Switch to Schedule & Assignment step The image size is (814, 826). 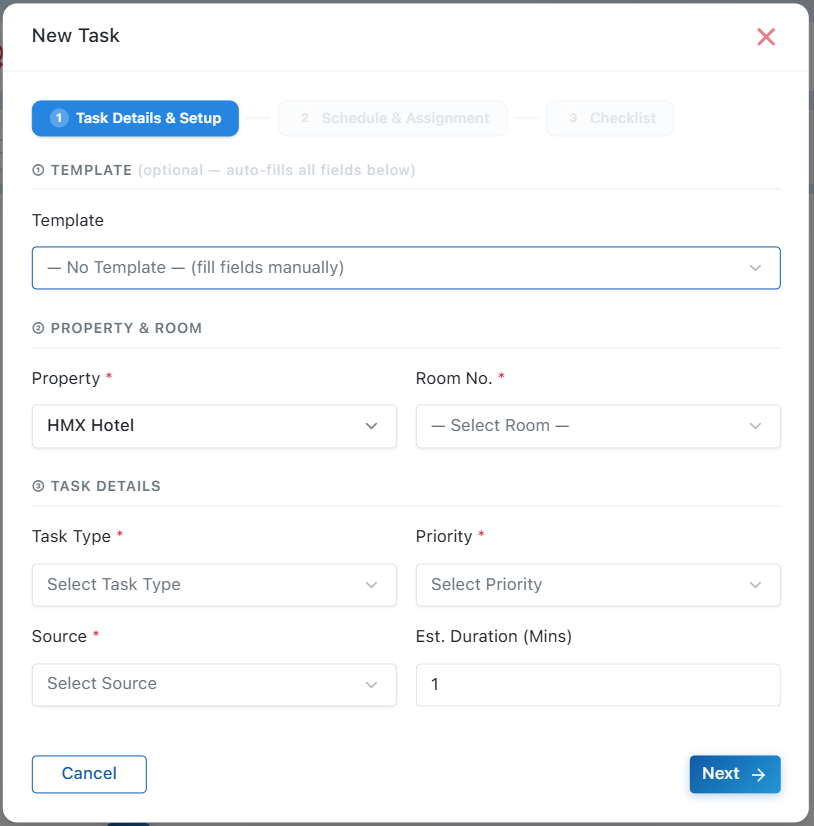pos(393,118)
